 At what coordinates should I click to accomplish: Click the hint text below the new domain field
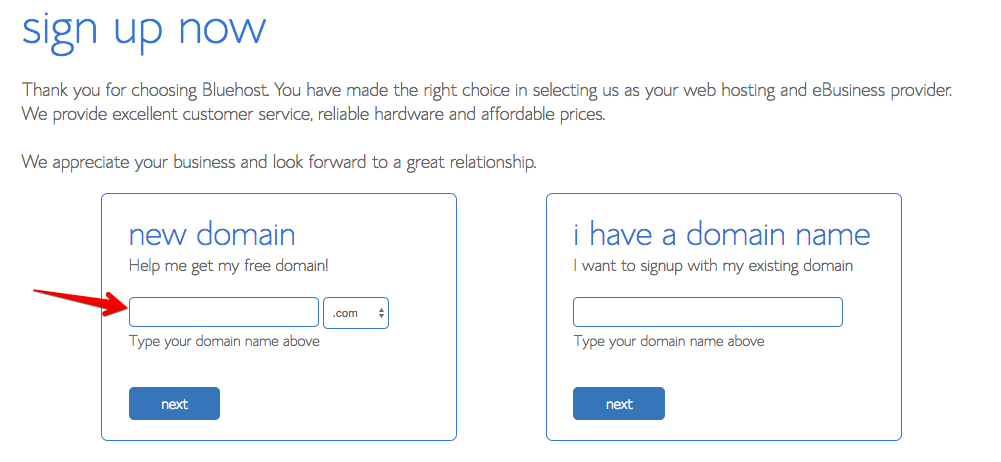(224, 341)
